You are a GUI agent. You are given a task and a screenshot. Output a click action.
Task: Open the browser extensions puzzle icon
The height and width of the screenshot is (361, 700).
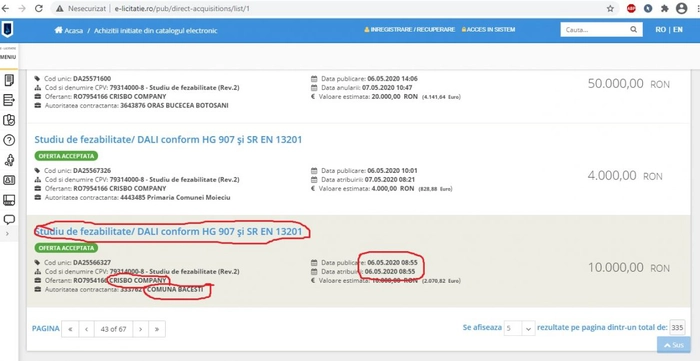(665, 8)
